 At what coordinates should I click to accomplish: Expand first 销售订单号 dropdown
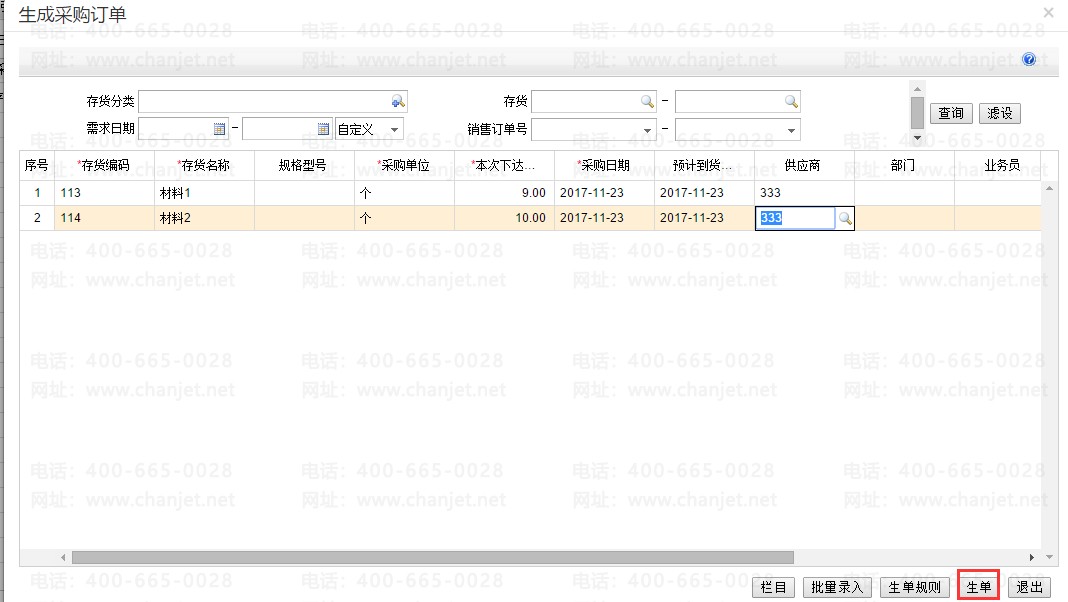point(647,130)
